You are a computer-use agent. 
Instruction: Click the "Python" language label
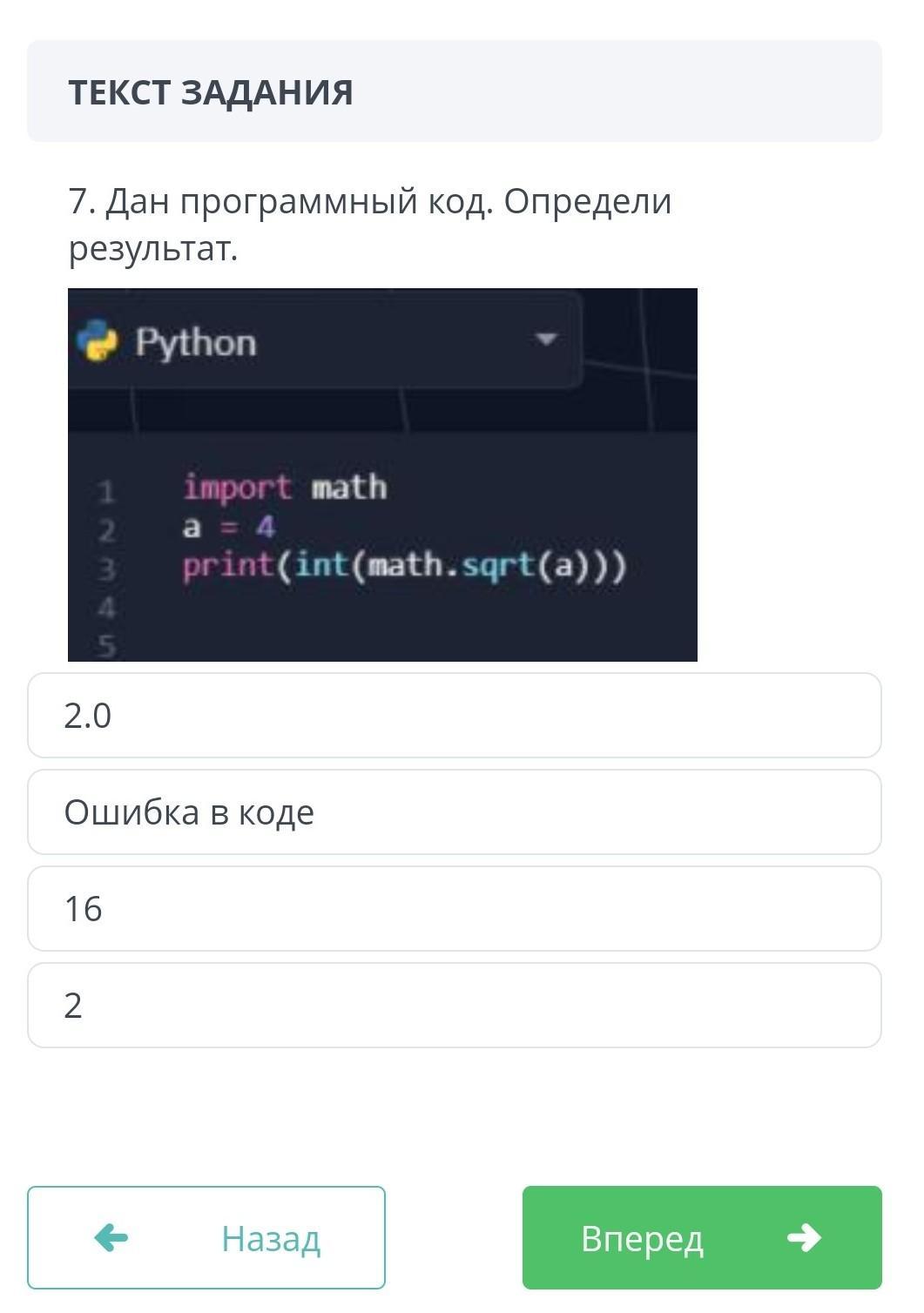196,342
